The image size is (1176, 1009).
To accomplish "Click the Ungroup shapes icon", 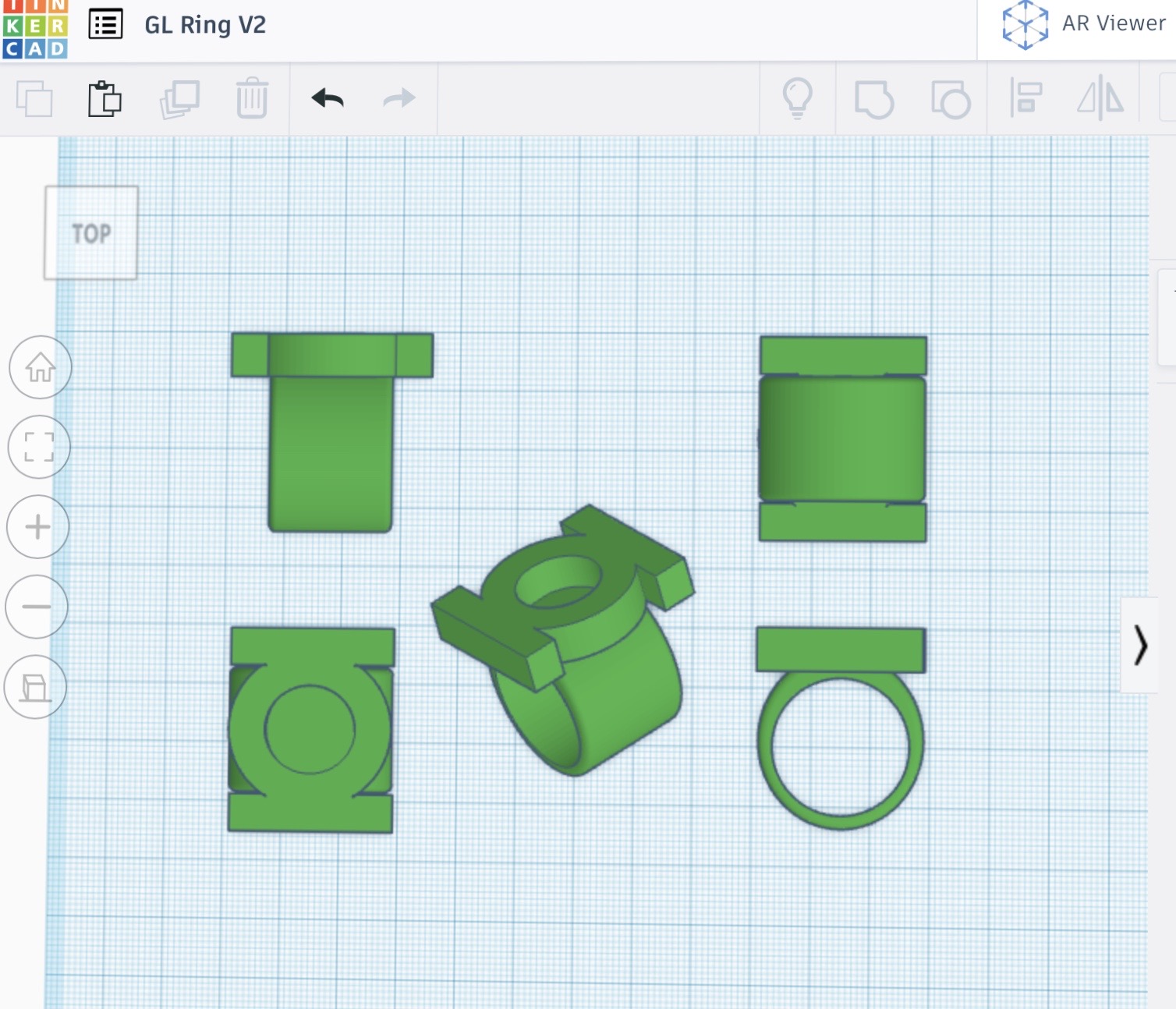I will click(x=951, y=100).
